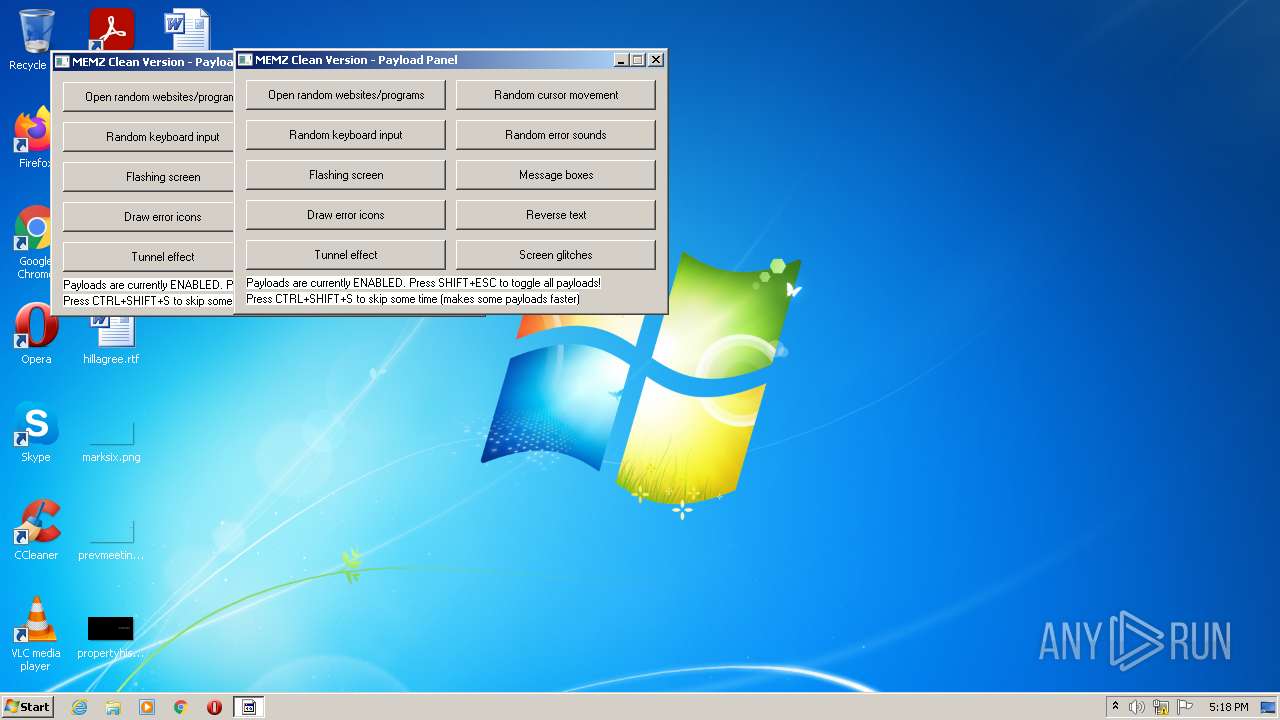Trigger the Screen glitches payload
This screenshot has height=720, width=1280.
pos(556,255)
